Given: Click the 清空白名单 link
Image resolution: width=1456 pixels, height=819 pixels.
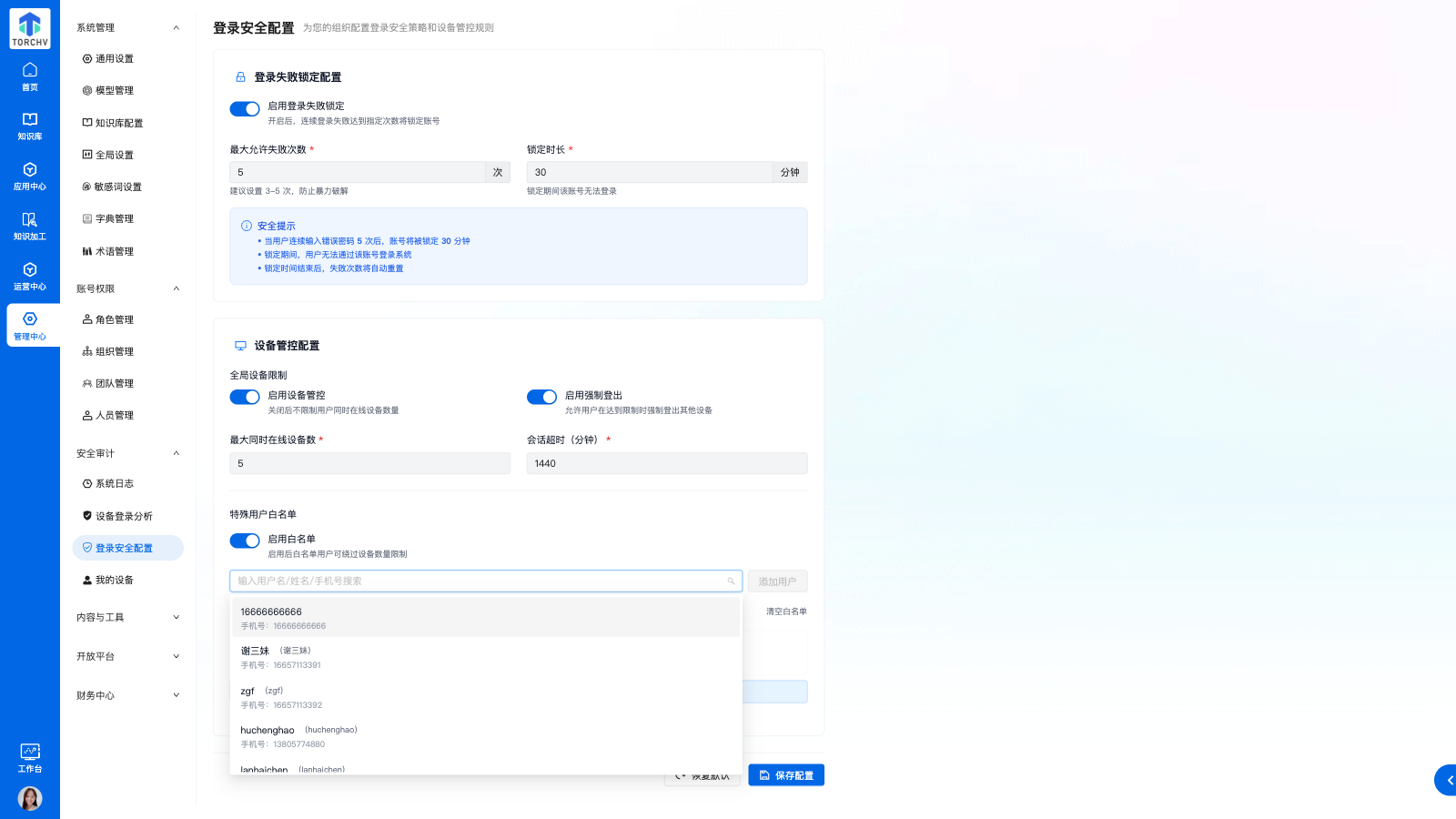Looking at the screenshot, I should tap(786, 612).
